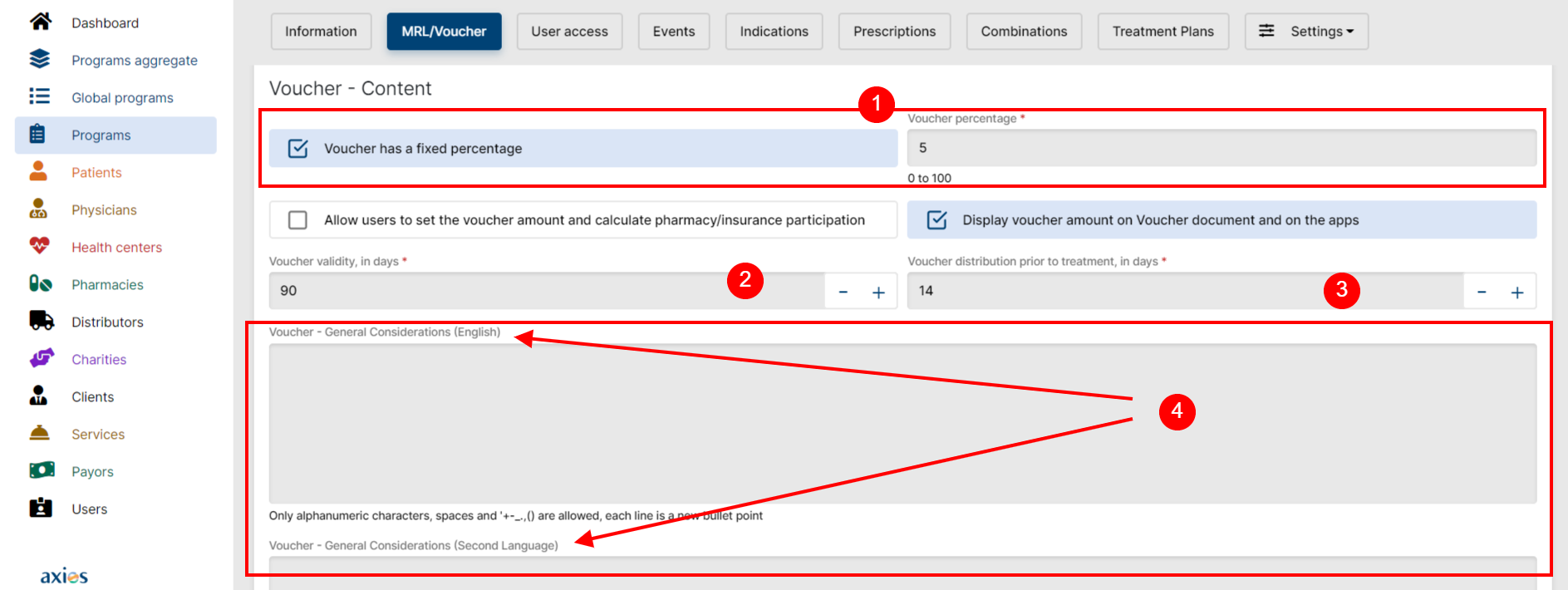Enable allow users to set voucher amount
This screenshot has height=590, width=1568.
(297, 220)
